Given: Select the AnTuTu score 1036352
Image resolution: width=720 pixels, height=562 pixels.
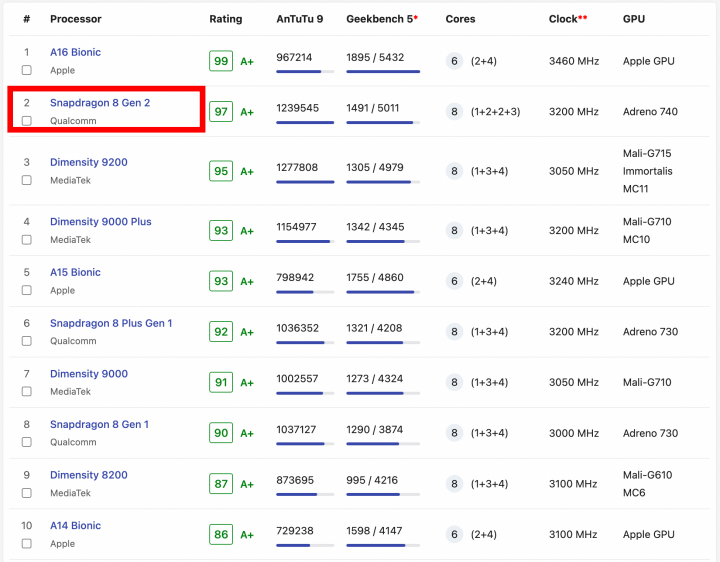Looking at the screenshot, I should [x=297, y=328].
